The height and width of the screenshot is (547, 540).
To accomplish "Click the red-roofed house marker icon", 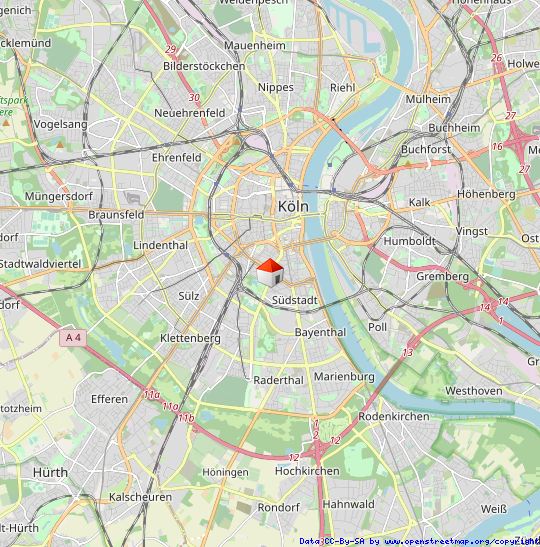I will click(270, 273).
